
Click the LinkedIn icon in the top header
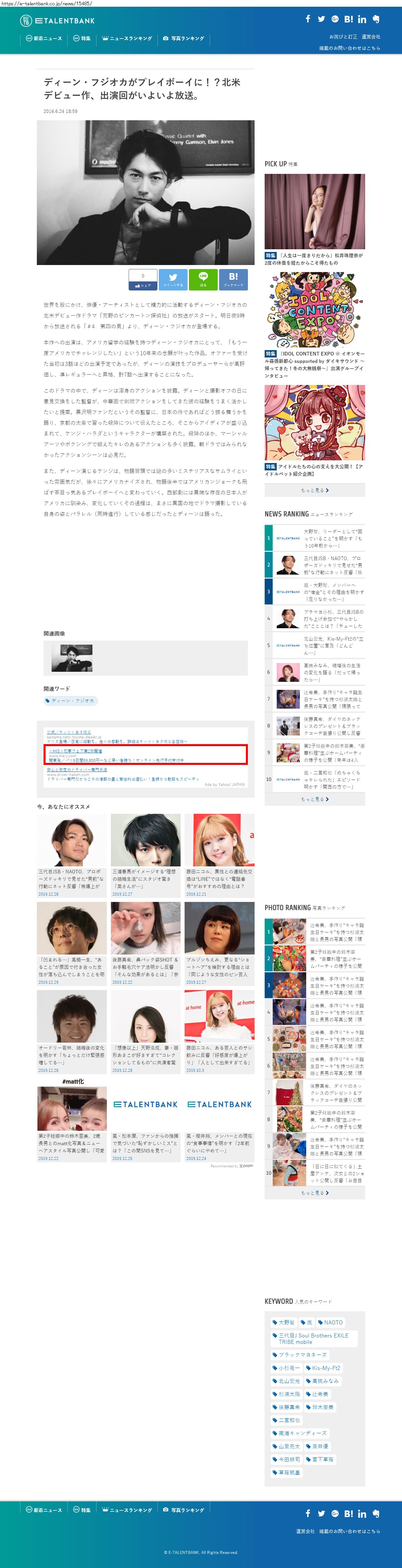tap(362, 19)
